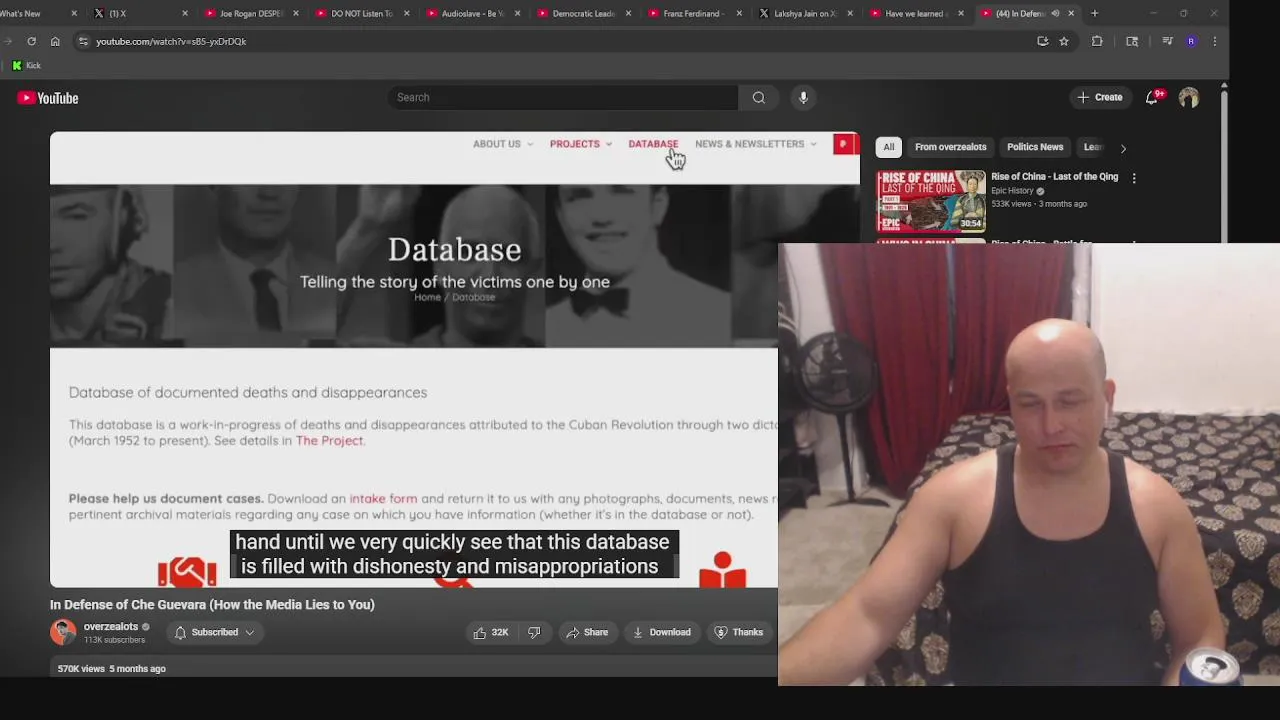Show more filter chips with right arrow

coord(1123,148)
